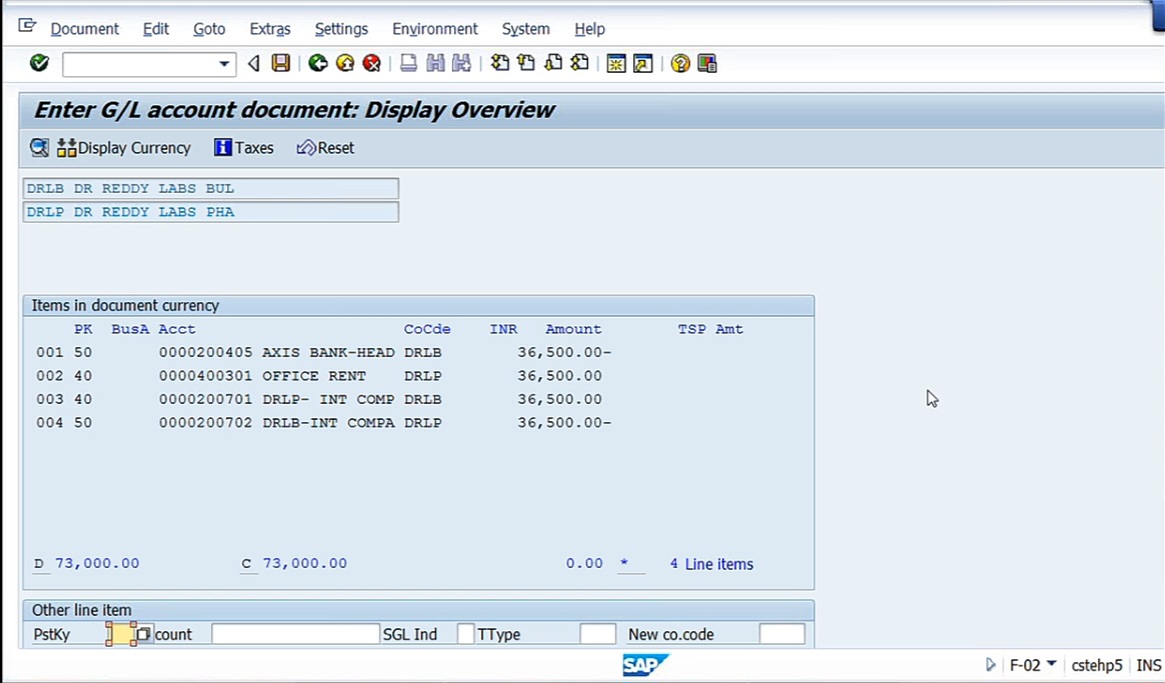
Task: Click the 0.00 balance value
Action: (x=584, y=563)
